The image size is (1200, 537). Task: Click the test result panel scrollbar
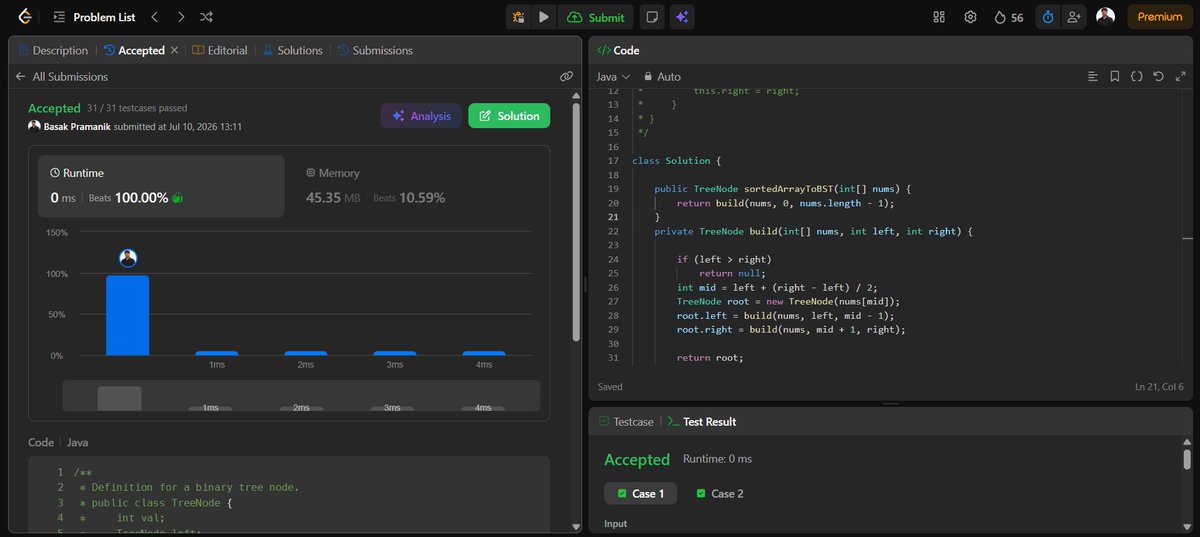click(1186, 458)
